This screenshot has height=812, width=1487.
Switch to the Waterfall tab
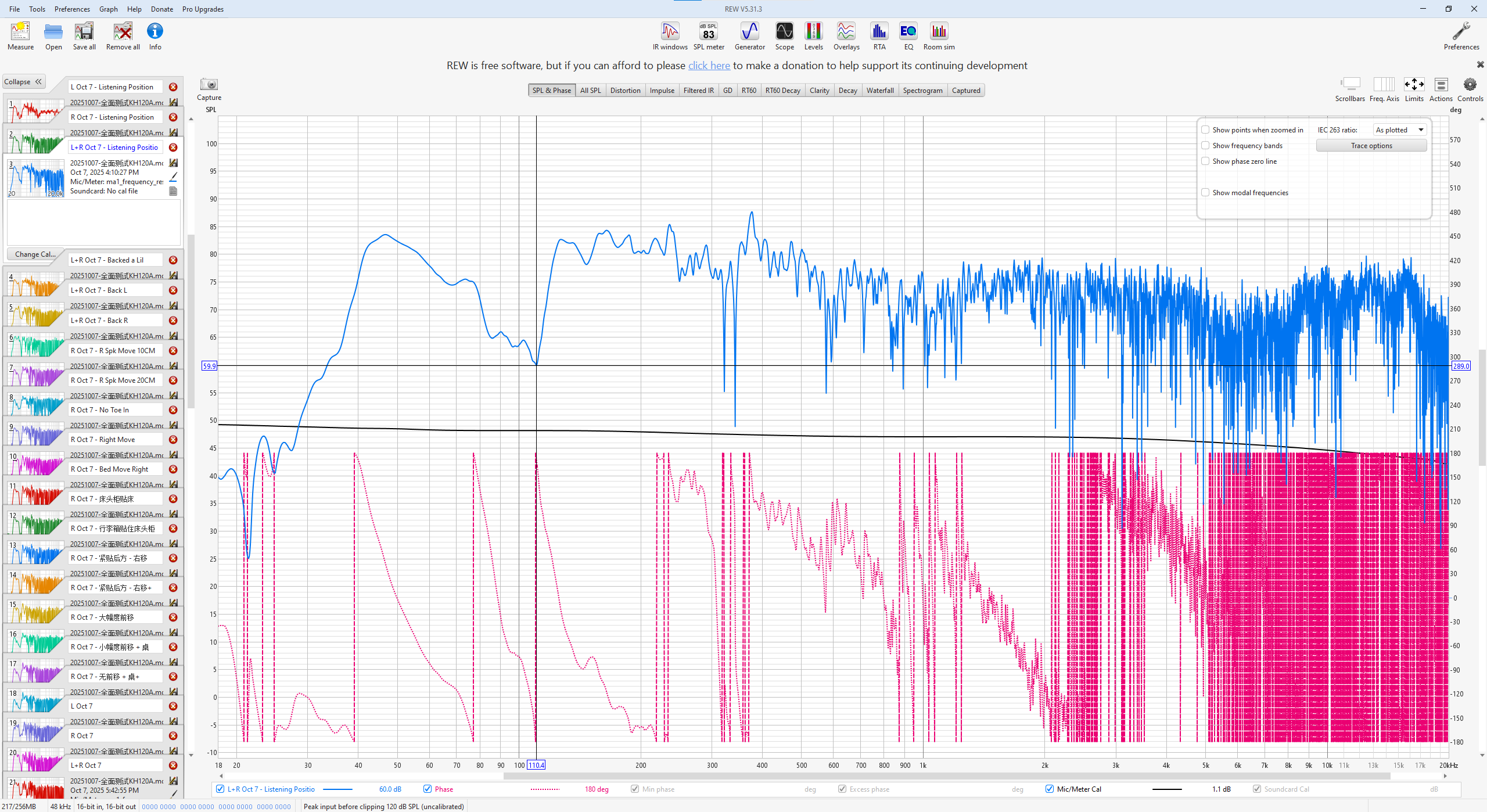879,91
